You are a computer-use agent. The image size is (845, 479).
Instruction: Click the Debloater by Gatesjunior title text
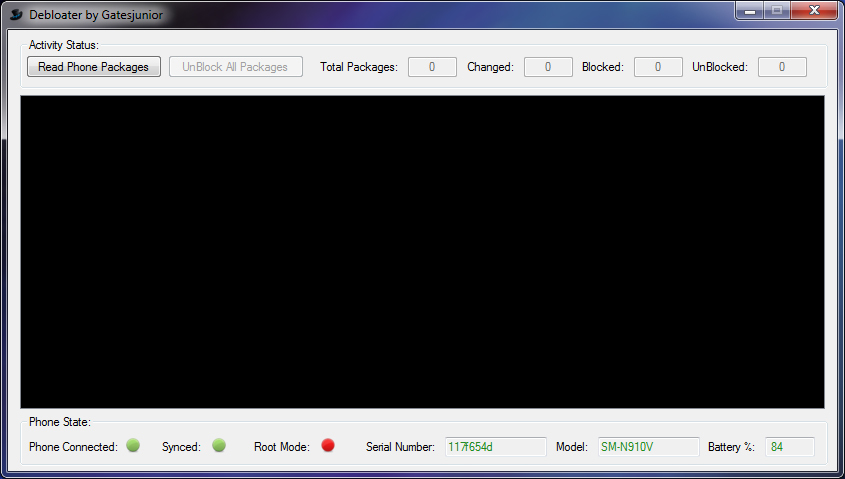[x=96, y=15]
